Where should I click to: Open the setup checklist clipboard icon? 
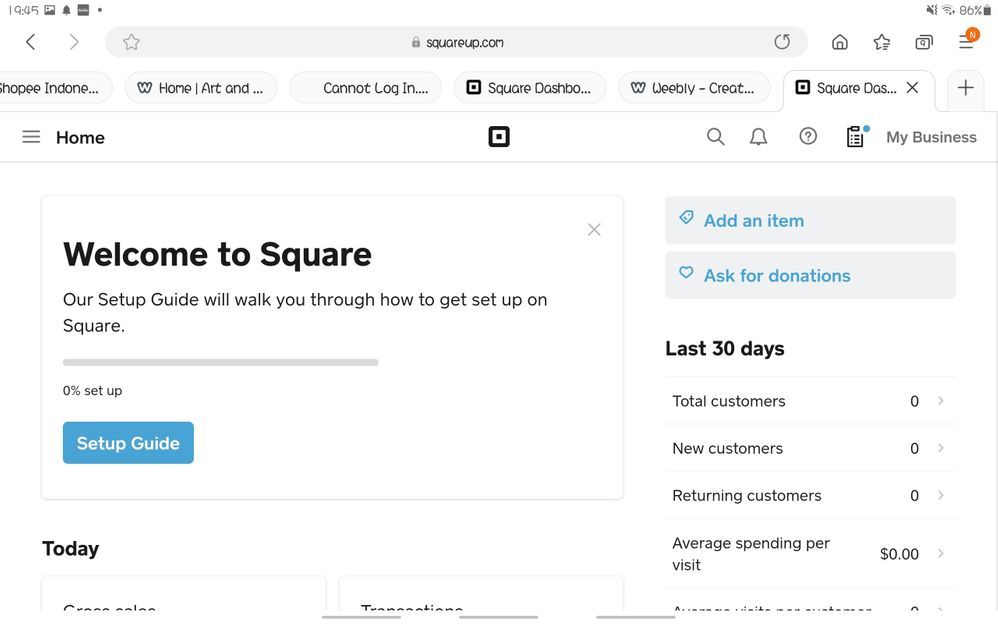857,136
